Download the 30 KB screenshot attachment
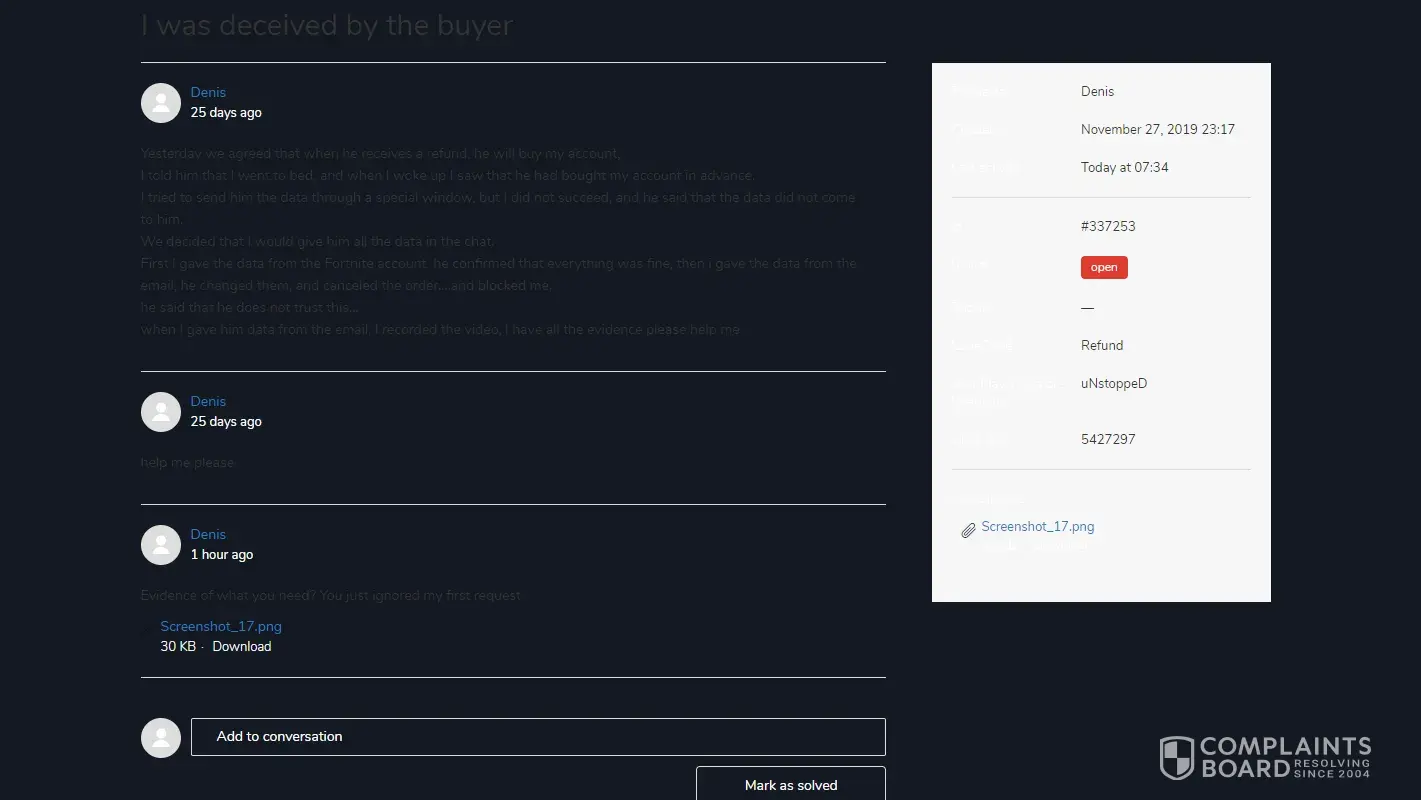The image size is (1421, 800). [241, 646]
